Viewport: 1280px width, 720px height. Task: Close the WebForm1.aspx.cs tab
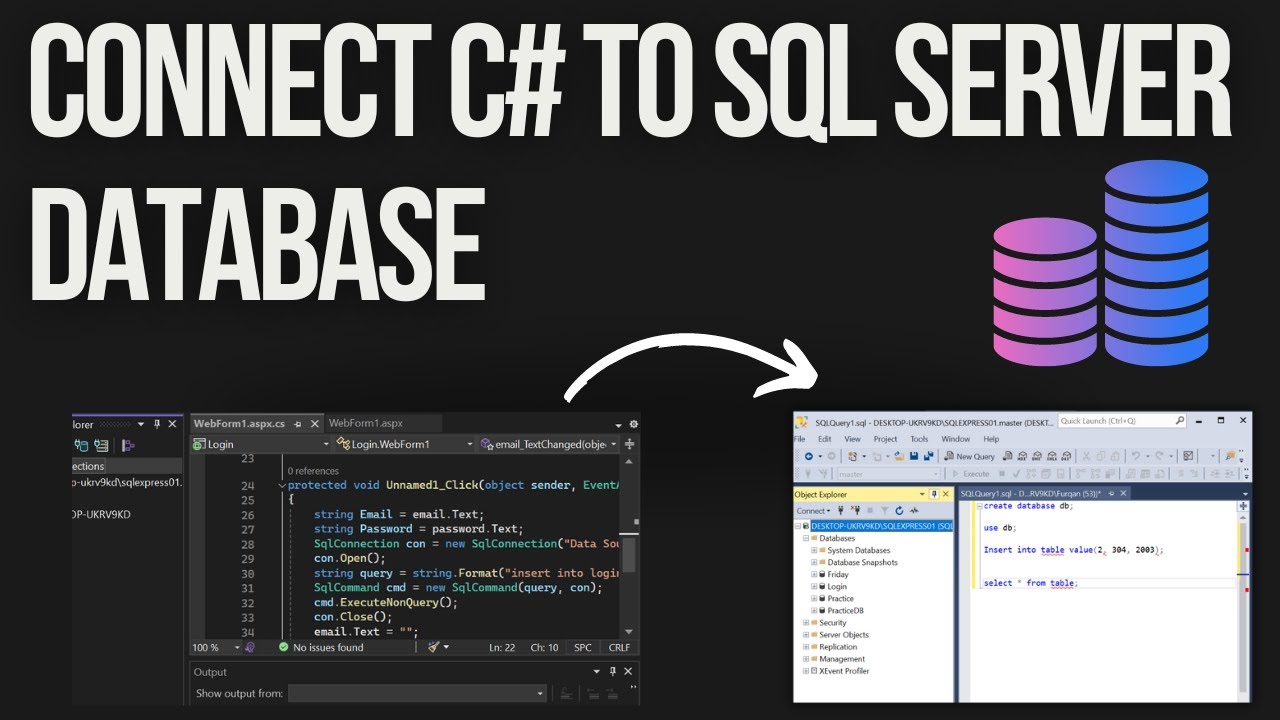(314, 424)
